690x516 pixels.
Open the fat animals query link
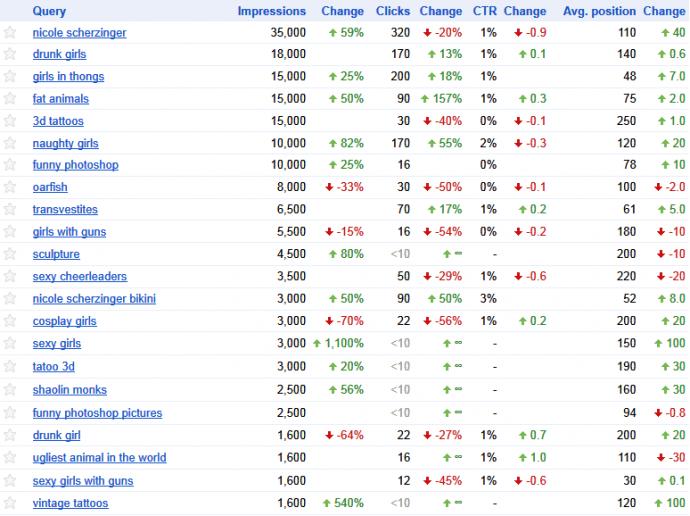click(61, 99)
